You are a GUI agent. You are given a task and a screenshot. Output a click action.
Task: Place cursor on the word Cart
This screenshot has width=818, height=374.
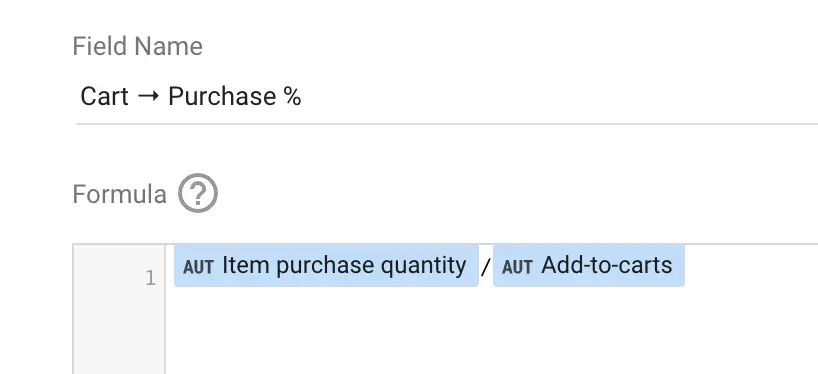pos(104,96)
